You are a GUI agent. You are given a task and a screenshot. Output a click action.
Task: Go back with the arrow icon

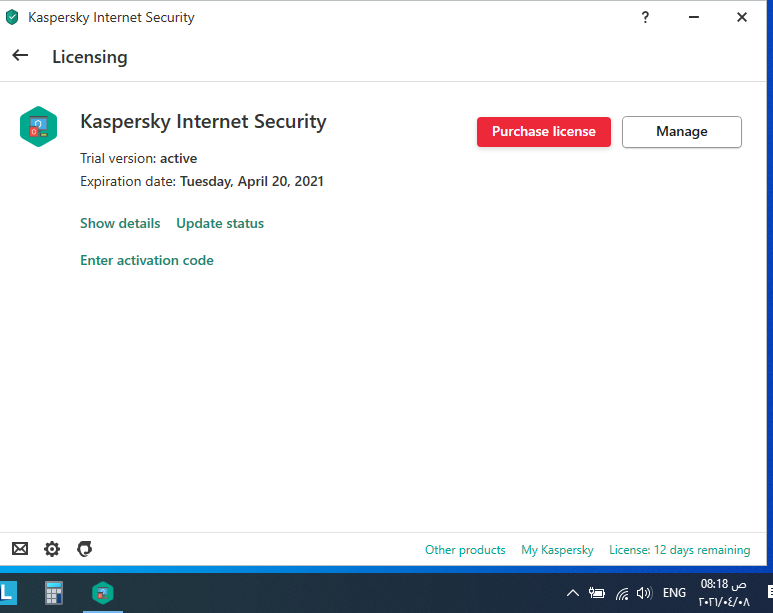pos(20,55)
